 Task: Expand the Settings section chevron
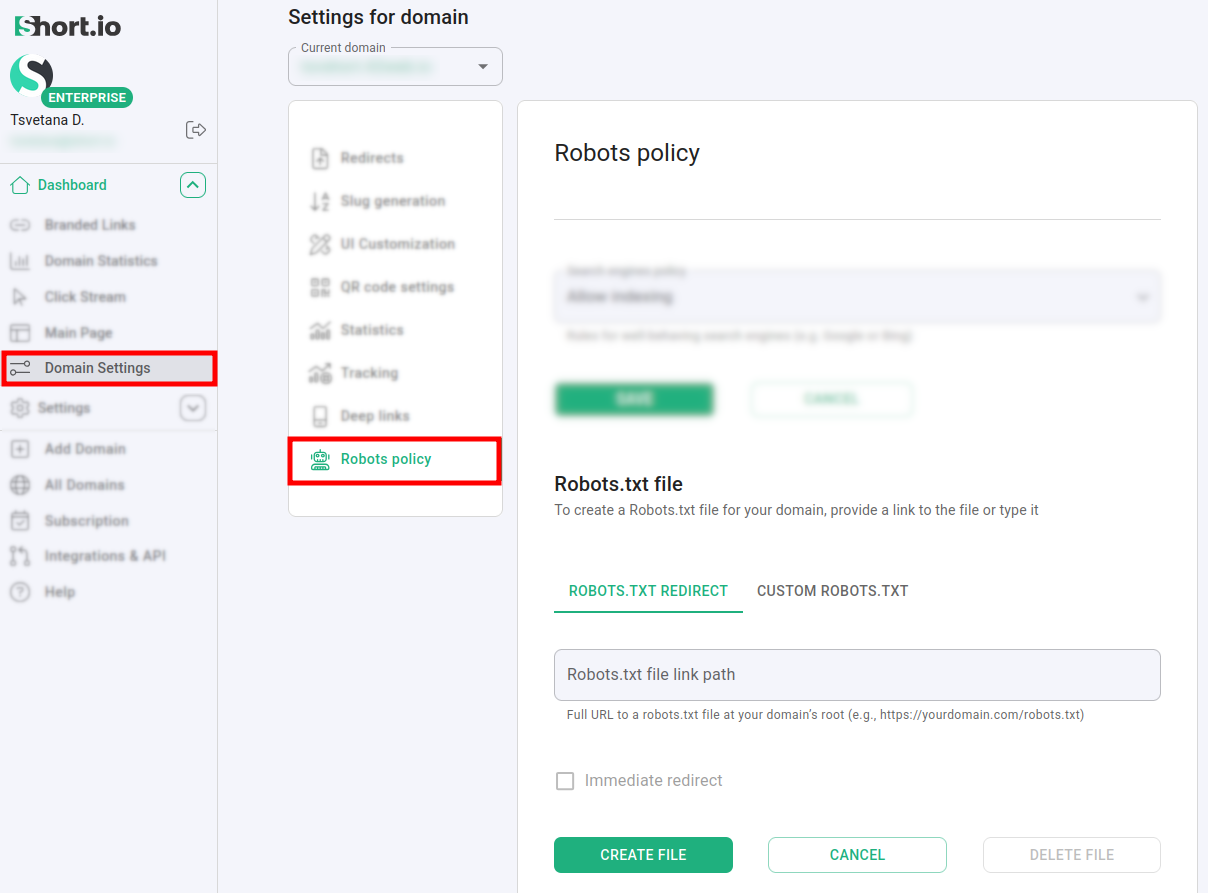pos(193,408)
